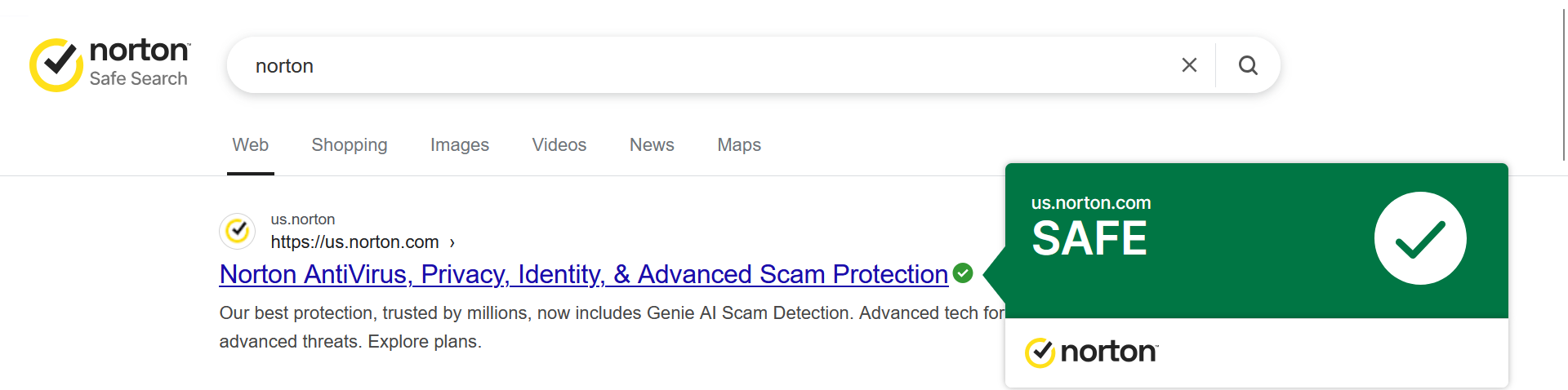Switch to the Maps tab
1568x390 pixels.
(x=739, y=145)
